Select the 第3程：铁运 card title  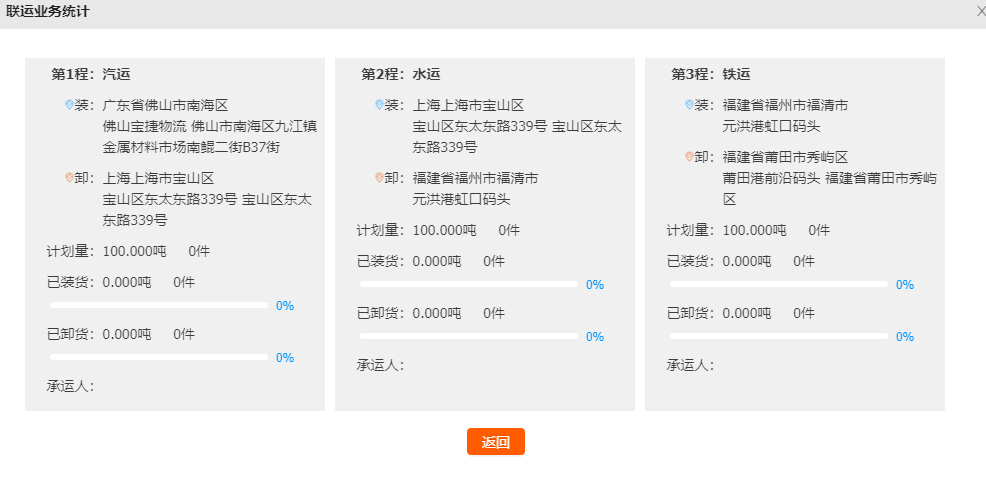[x=711, y=74]
